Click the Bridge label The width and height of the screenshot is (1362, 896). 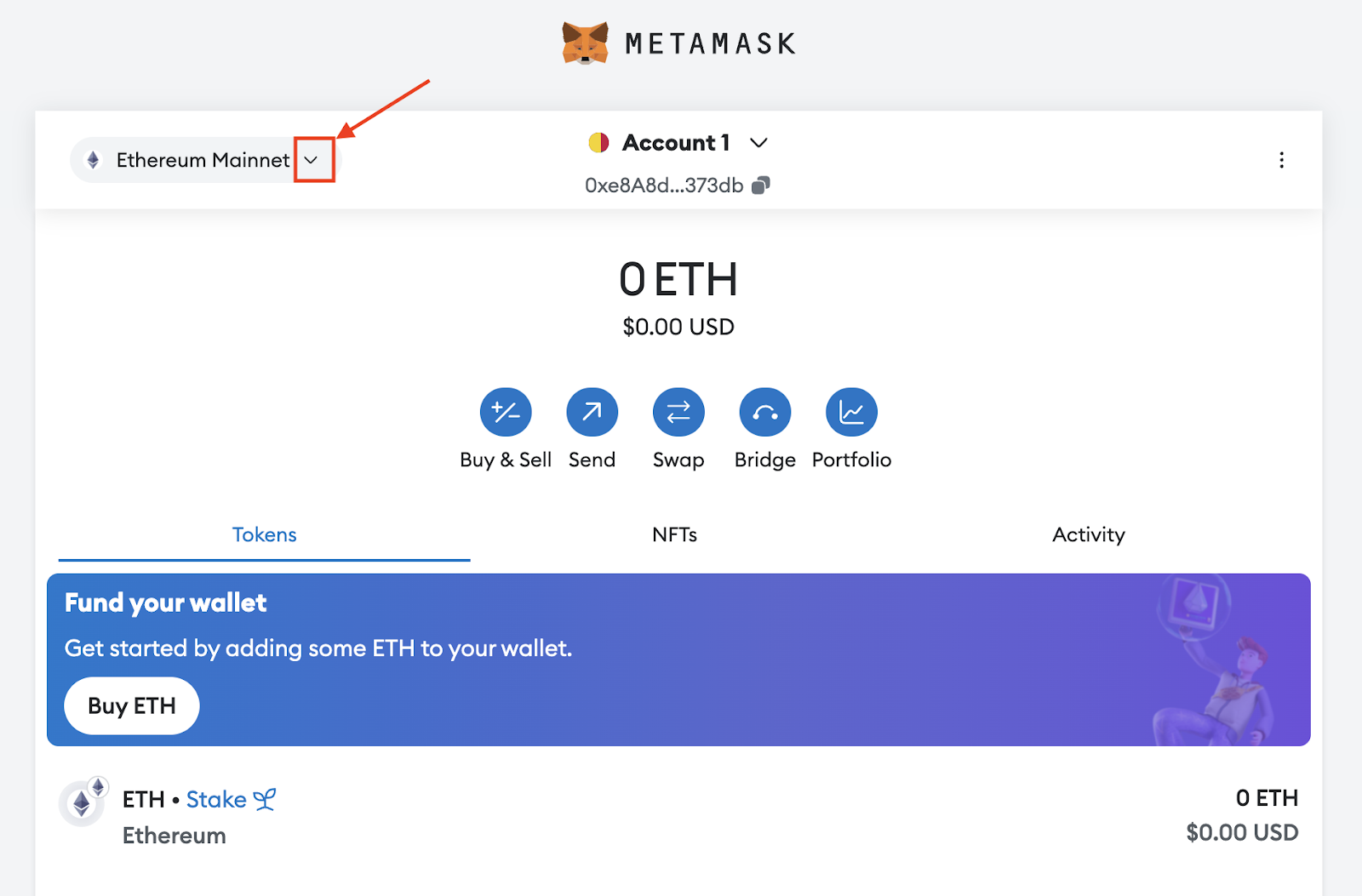click(x=765, y=460)
